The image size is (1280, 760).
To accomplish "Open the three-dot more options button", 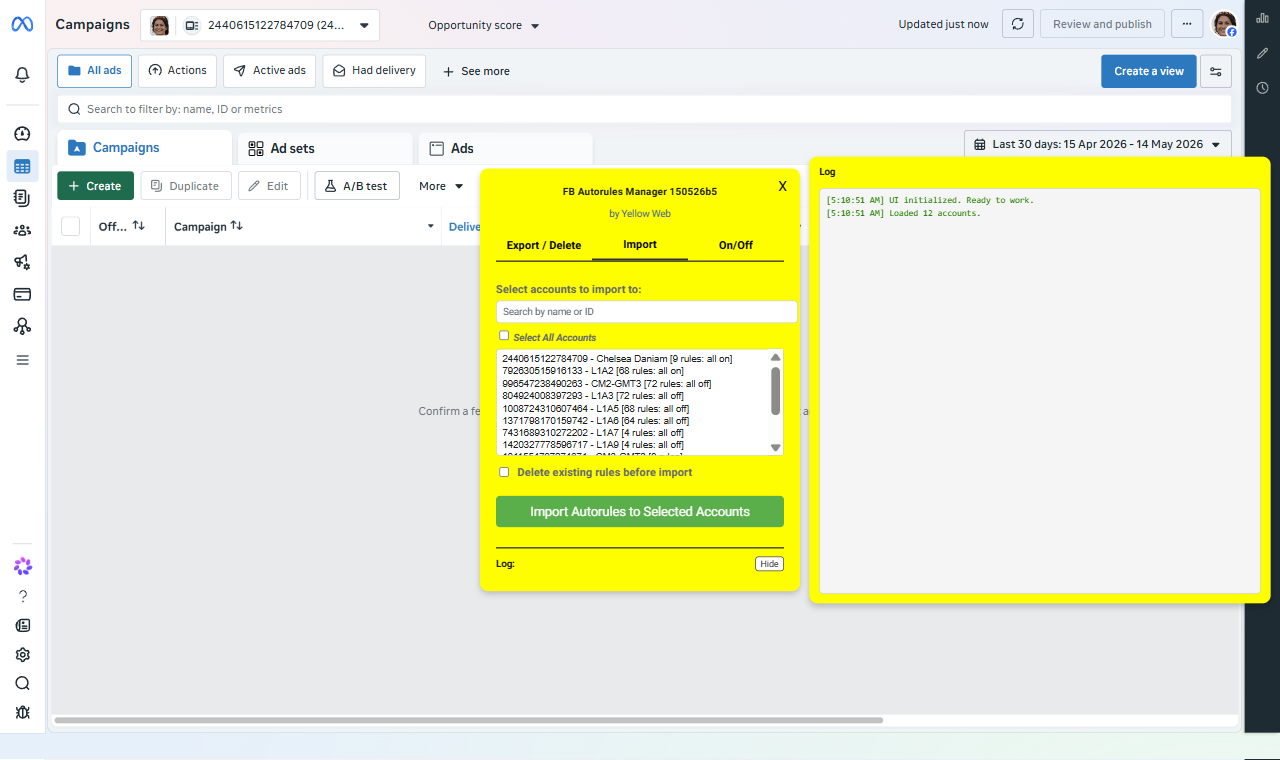I will 1187,24.
